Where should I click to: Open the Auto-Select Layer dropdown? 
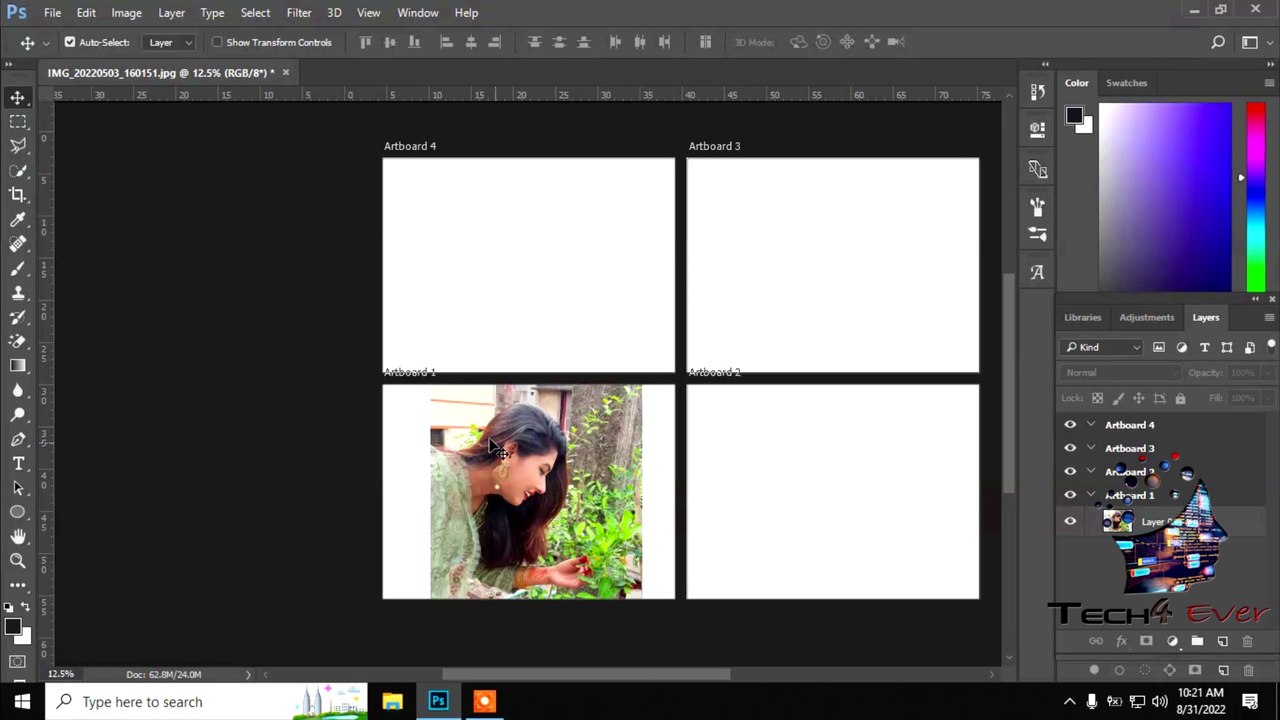tap(170, 42)
